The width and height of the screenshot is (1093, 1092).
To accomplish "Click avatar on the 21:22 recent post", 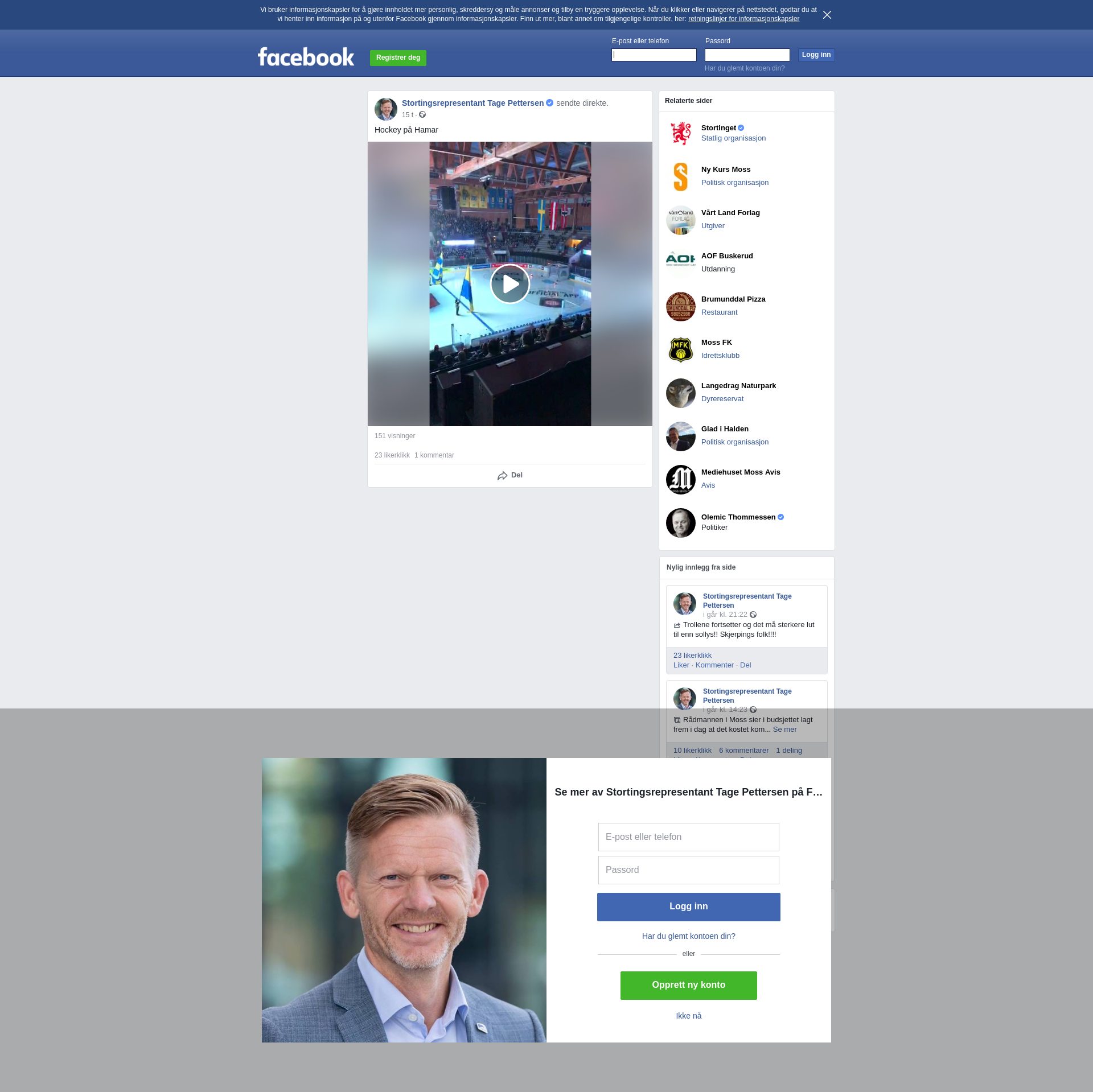I will click(685, 604).
